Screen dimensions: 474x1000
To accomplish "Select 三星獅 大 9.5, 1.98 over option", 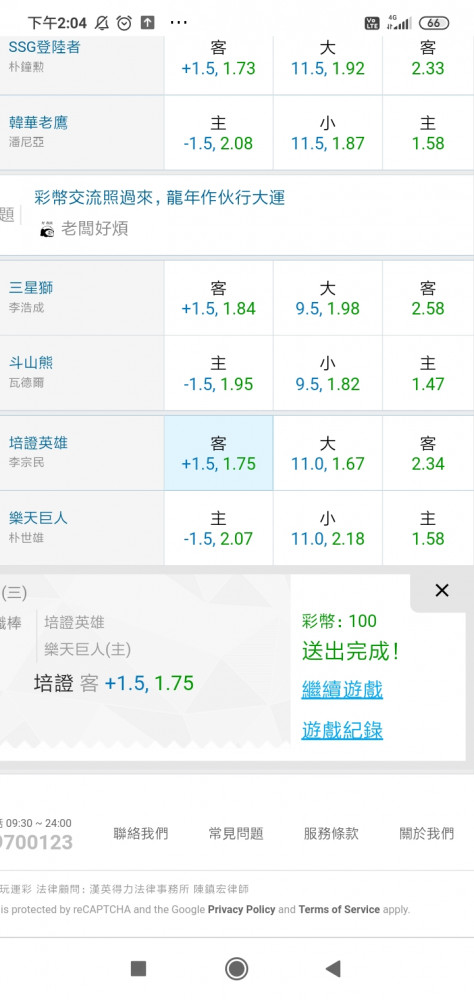I will [327, 298].
